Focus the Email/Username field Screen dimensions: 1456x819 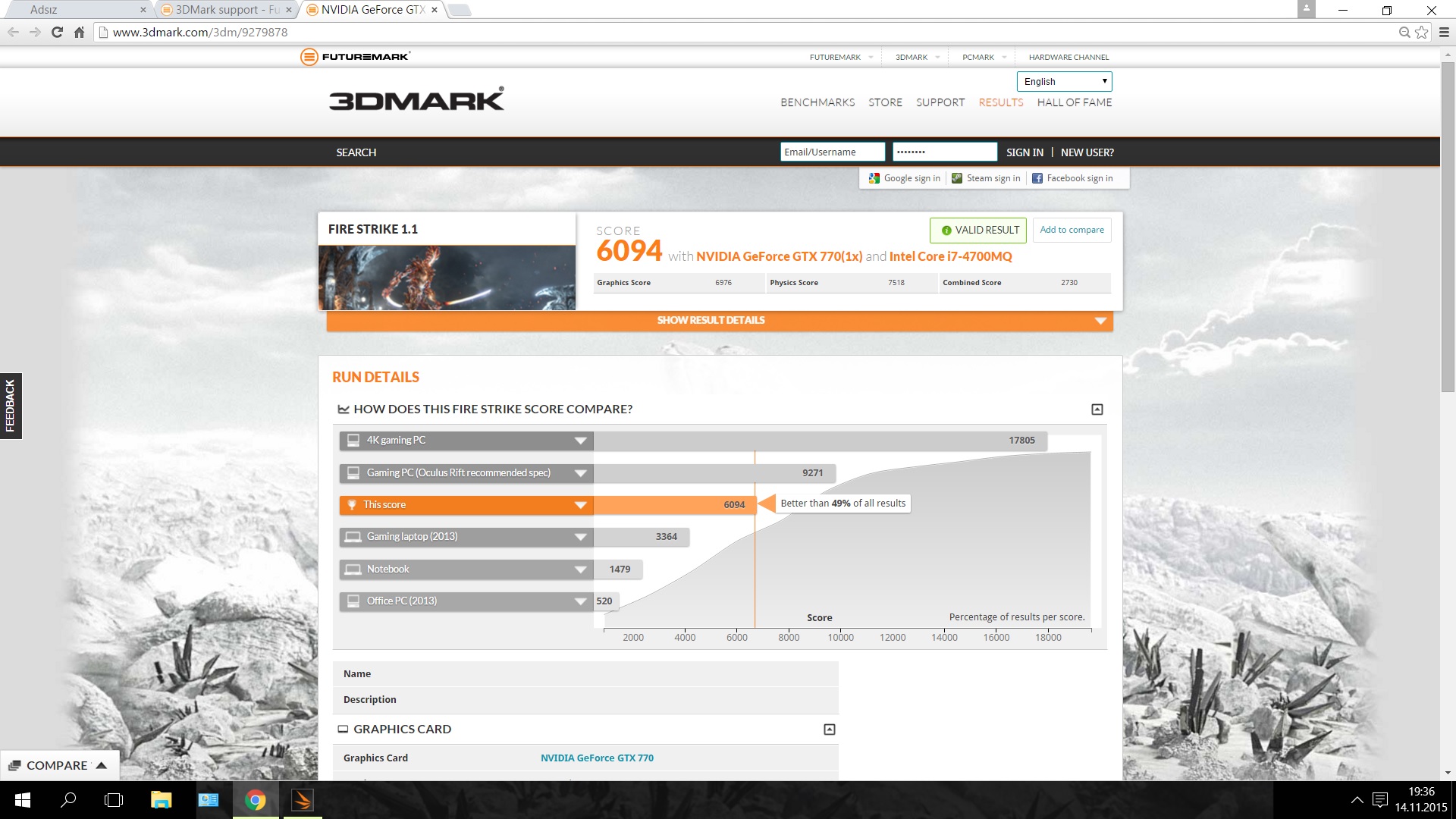[833, 152]
